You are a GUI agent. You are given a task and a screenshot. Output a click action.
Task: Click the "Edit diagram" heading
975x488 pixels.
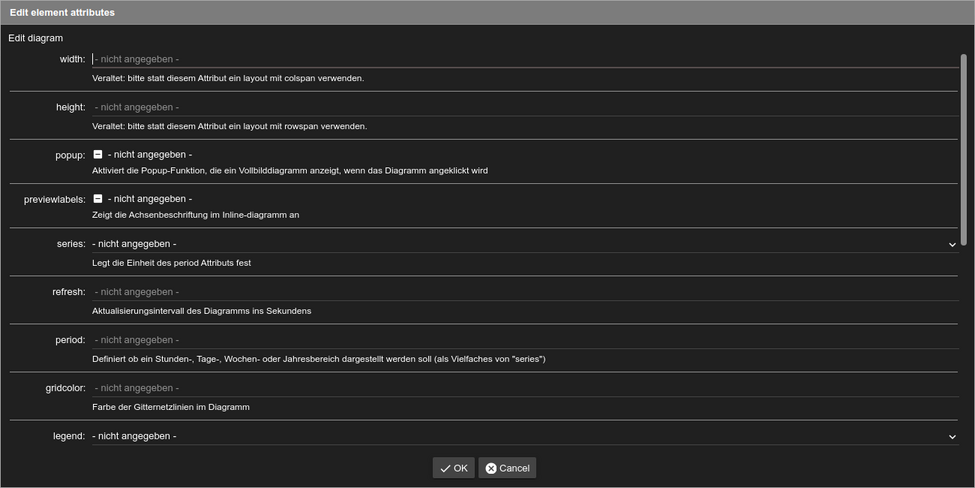36,38
